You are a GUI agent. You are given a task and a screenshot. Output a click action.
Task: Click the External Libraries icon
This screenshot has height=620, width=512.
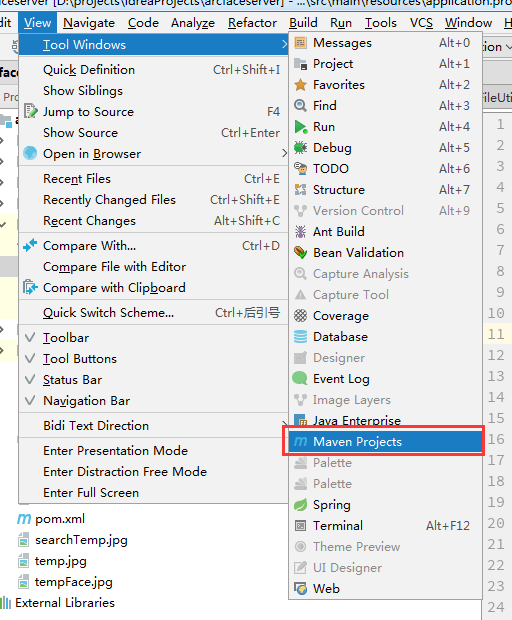click(6, 603)
